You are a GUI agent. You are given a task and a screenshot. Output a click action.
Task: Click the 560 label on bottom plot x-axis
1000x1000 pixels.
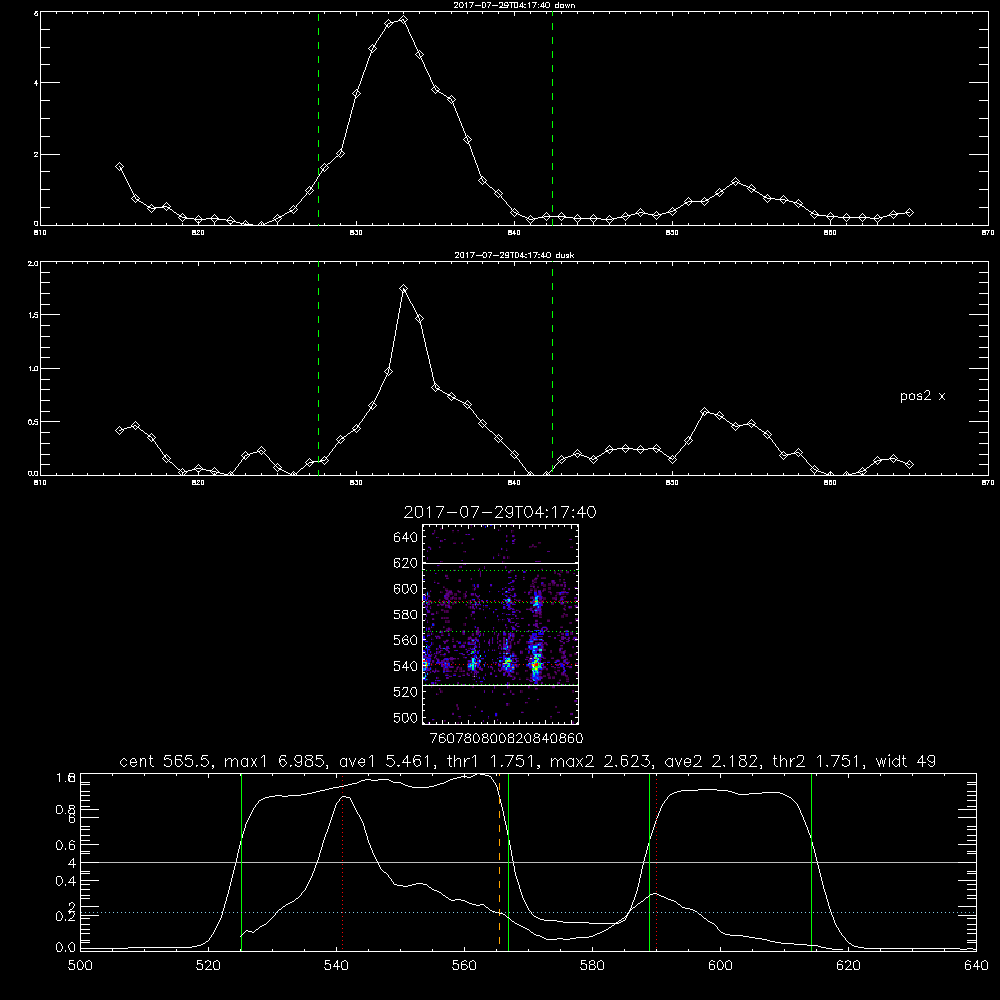464,966
